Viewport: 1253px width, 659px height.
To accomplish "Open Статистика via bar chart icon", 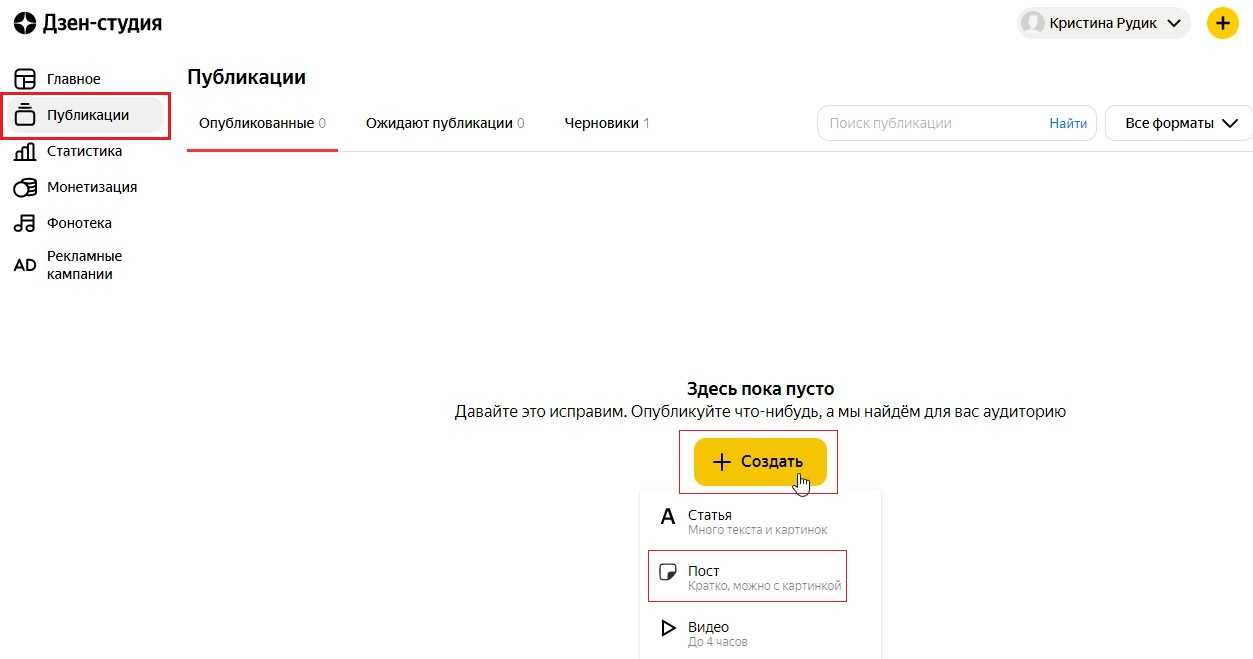I will (x=25, y=152).
